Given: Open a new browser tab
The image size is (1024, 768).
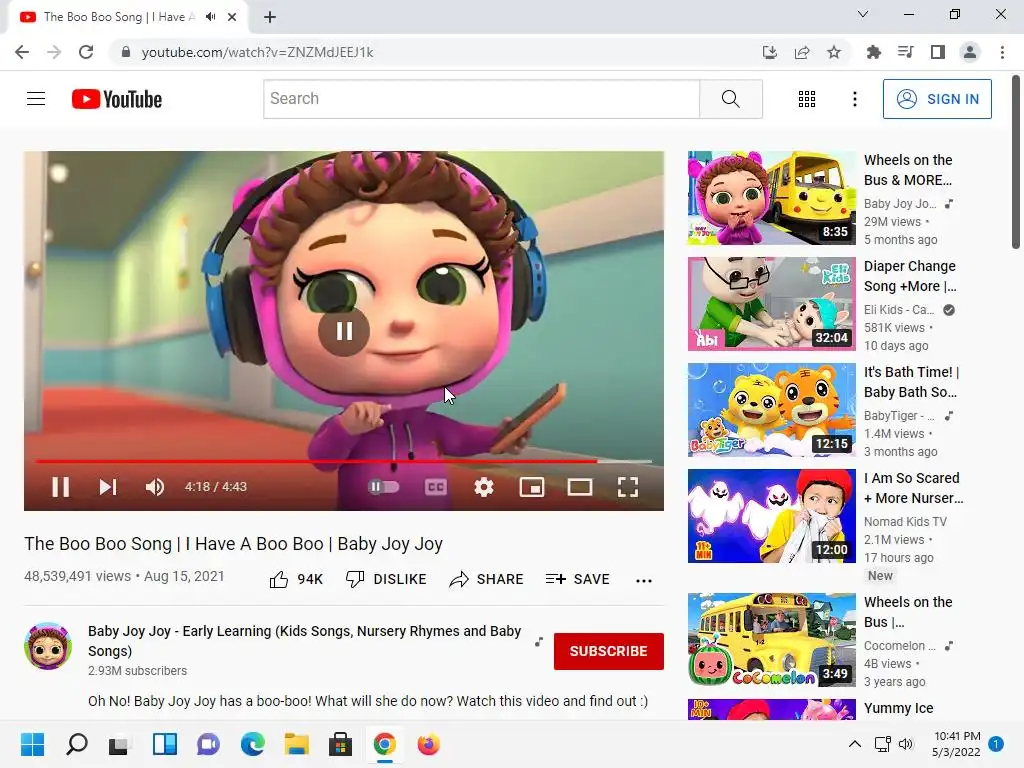Looking at the screenshot, I should point(270,17).
